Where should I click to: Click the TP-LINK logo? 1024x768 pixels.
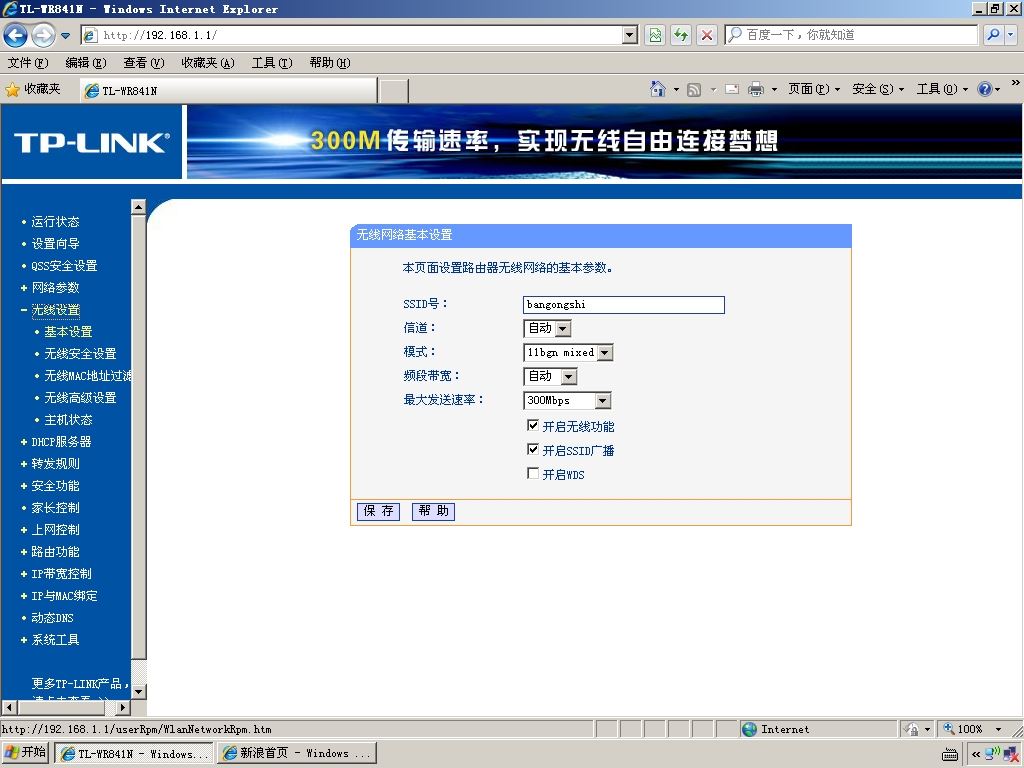[91, 142]
